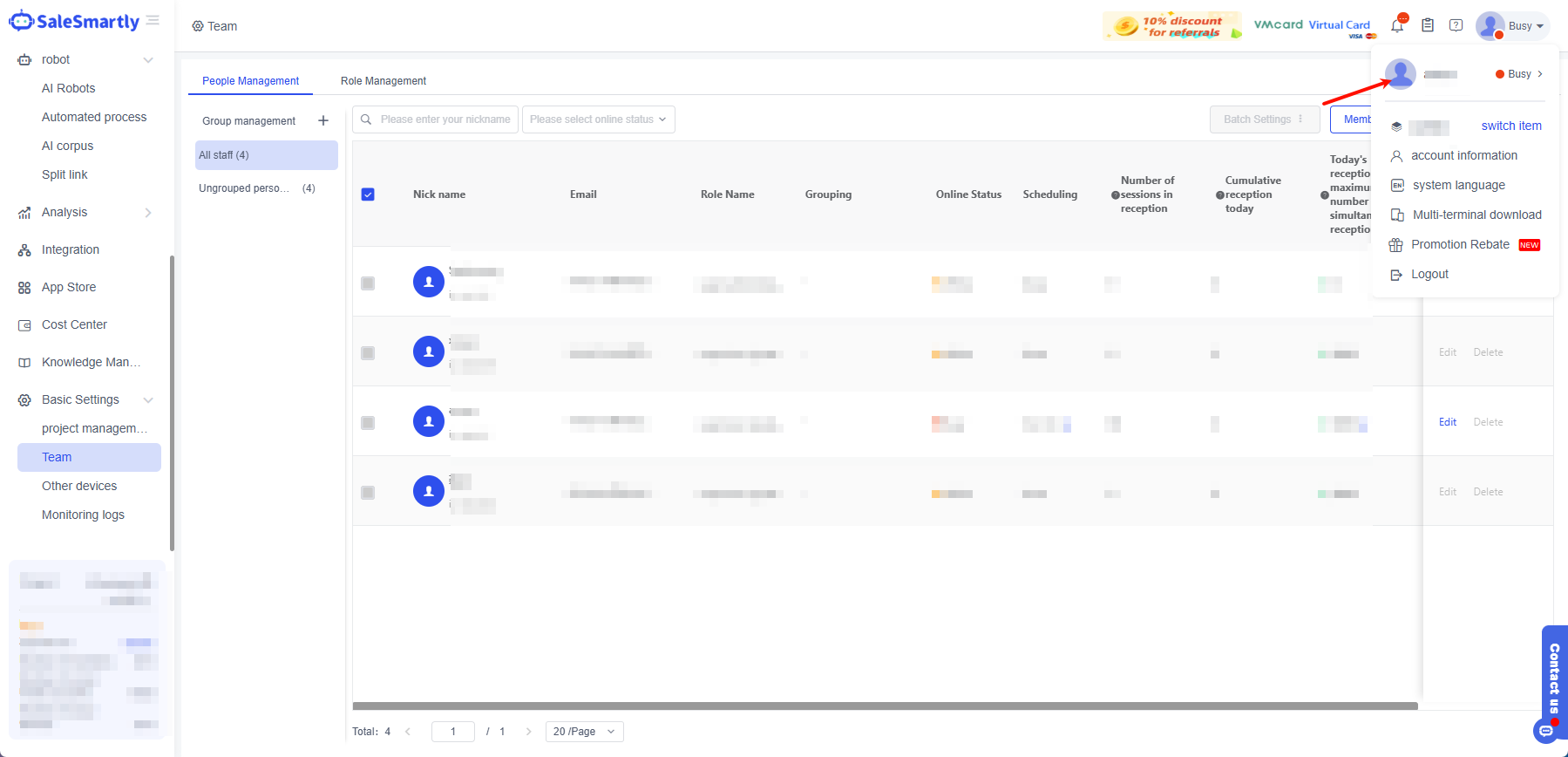Open account information from the profile menu
The image size is (1568, 757).
pyautogui.click(x=1463, y=155)
